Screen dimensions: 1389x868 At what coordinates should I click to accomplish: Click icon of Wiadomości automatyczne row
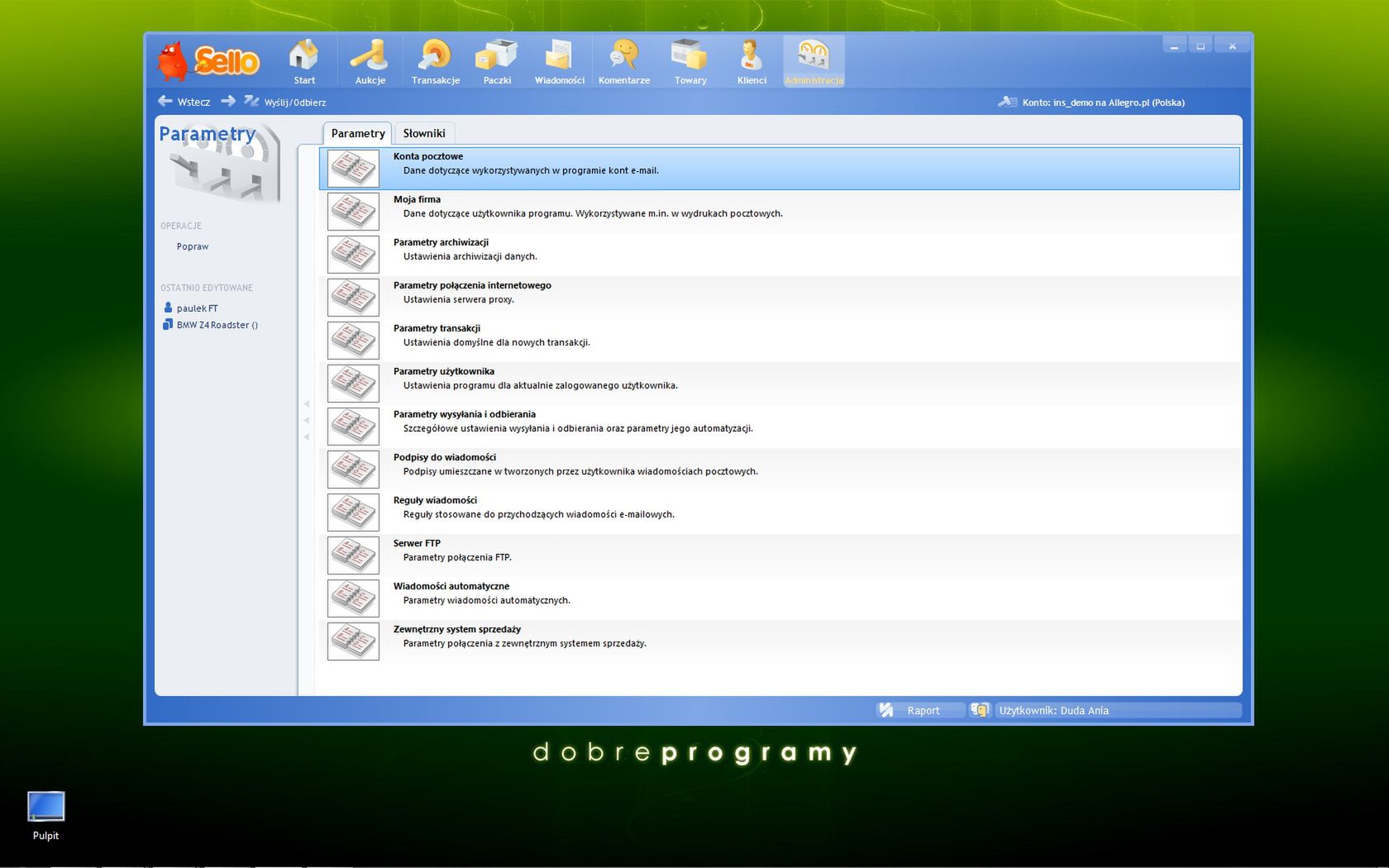[353, 599]
